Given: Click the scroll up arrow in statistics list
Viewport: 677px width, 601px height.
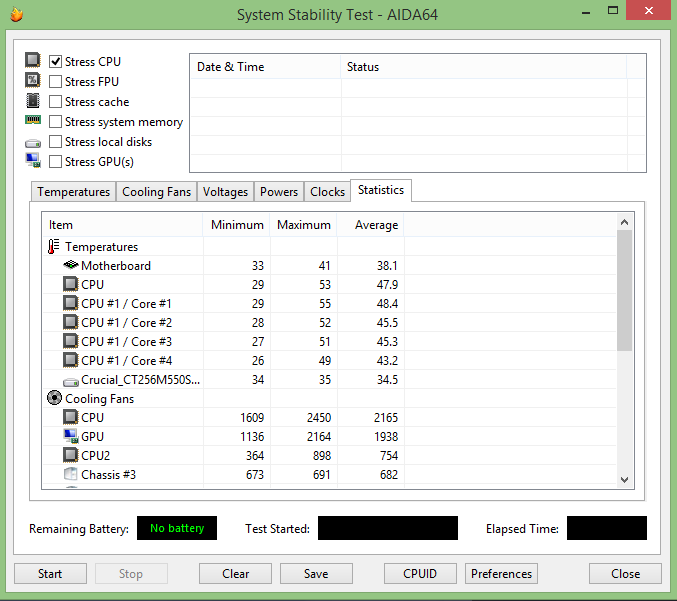Looking at the screenshot, I should [624, 222].
